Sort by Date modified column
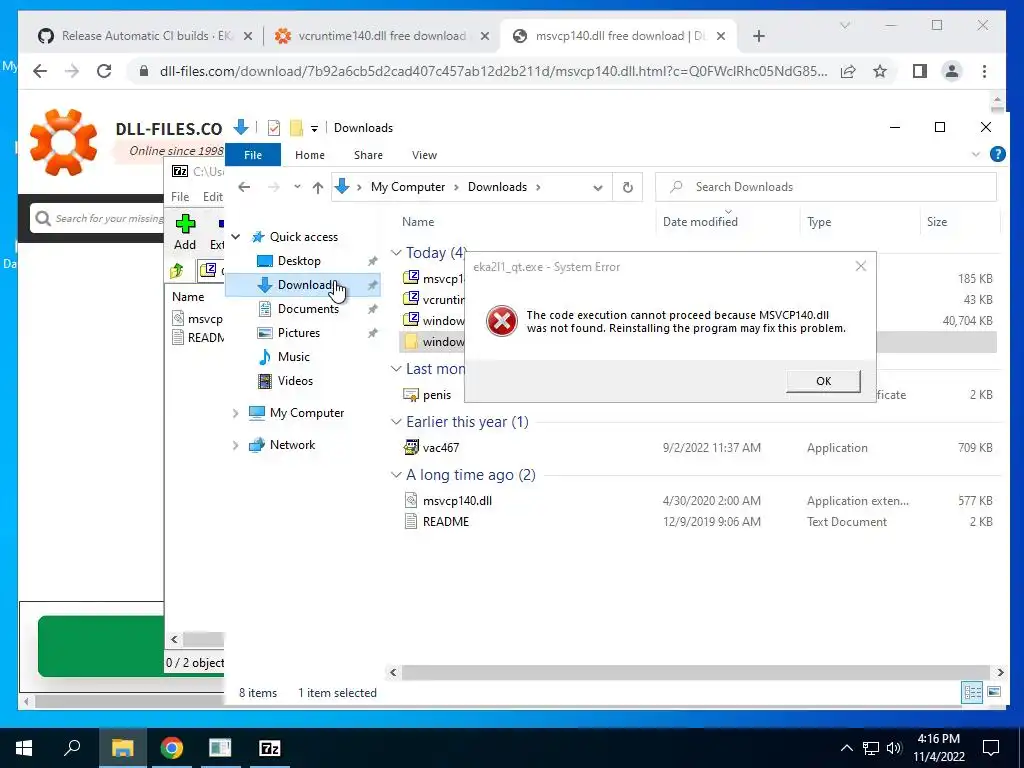The height and width of the screenshot is (768, 1024). 700,221
